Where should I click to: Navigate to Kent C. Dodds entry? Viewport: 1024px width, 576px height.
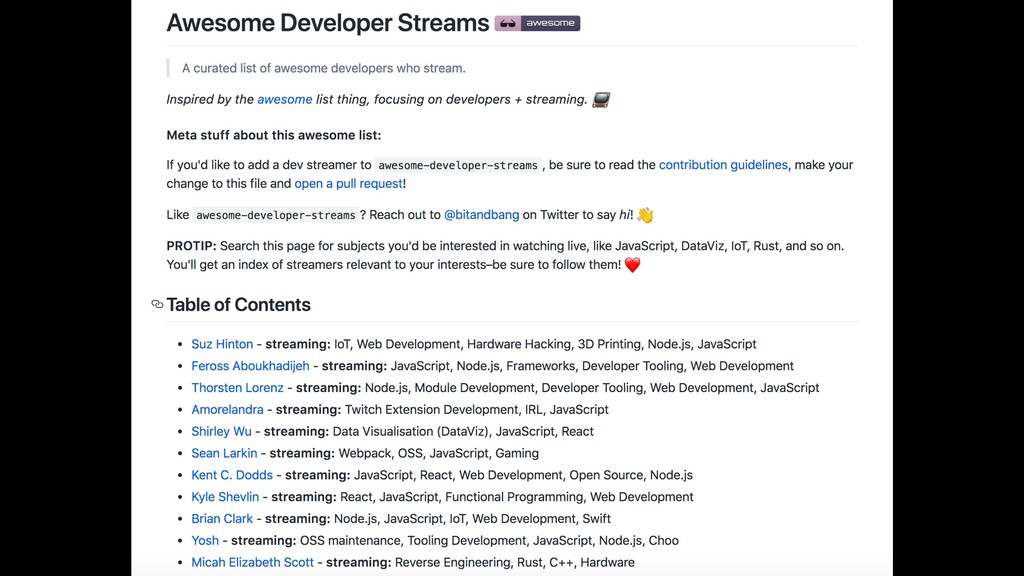(232, 475)
